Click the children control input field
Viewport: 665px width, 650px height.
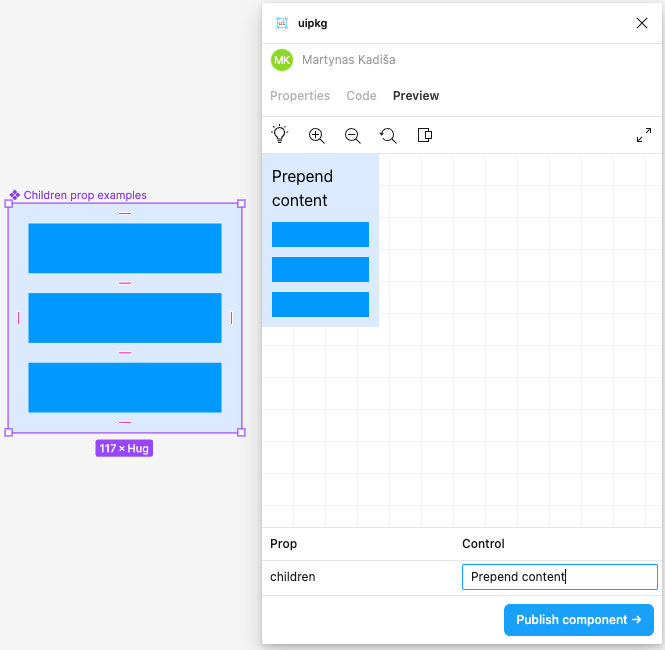(x=559, y=577)
